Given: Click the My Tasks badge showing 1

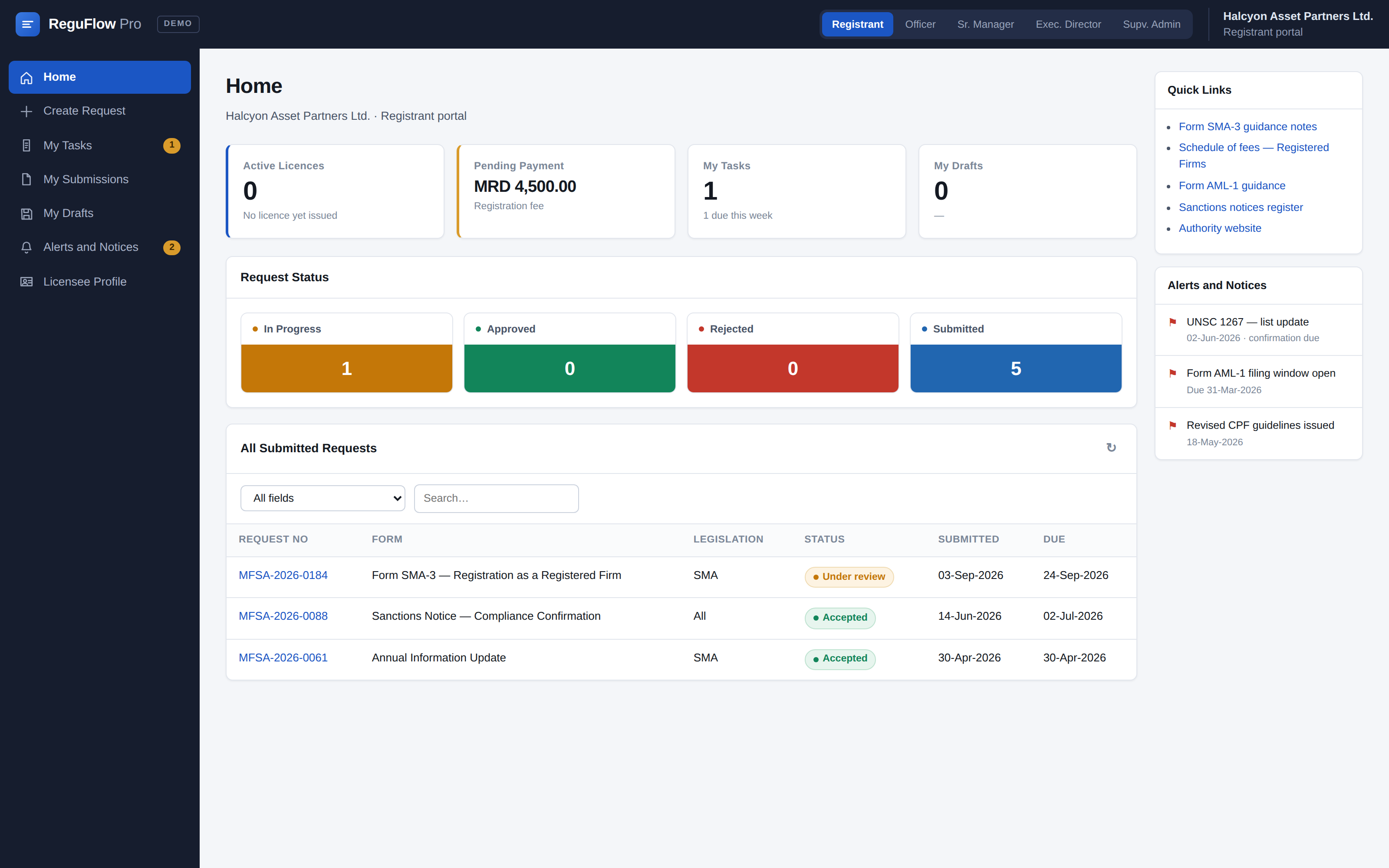Looking at the screenshot, I should coord(171,145).
